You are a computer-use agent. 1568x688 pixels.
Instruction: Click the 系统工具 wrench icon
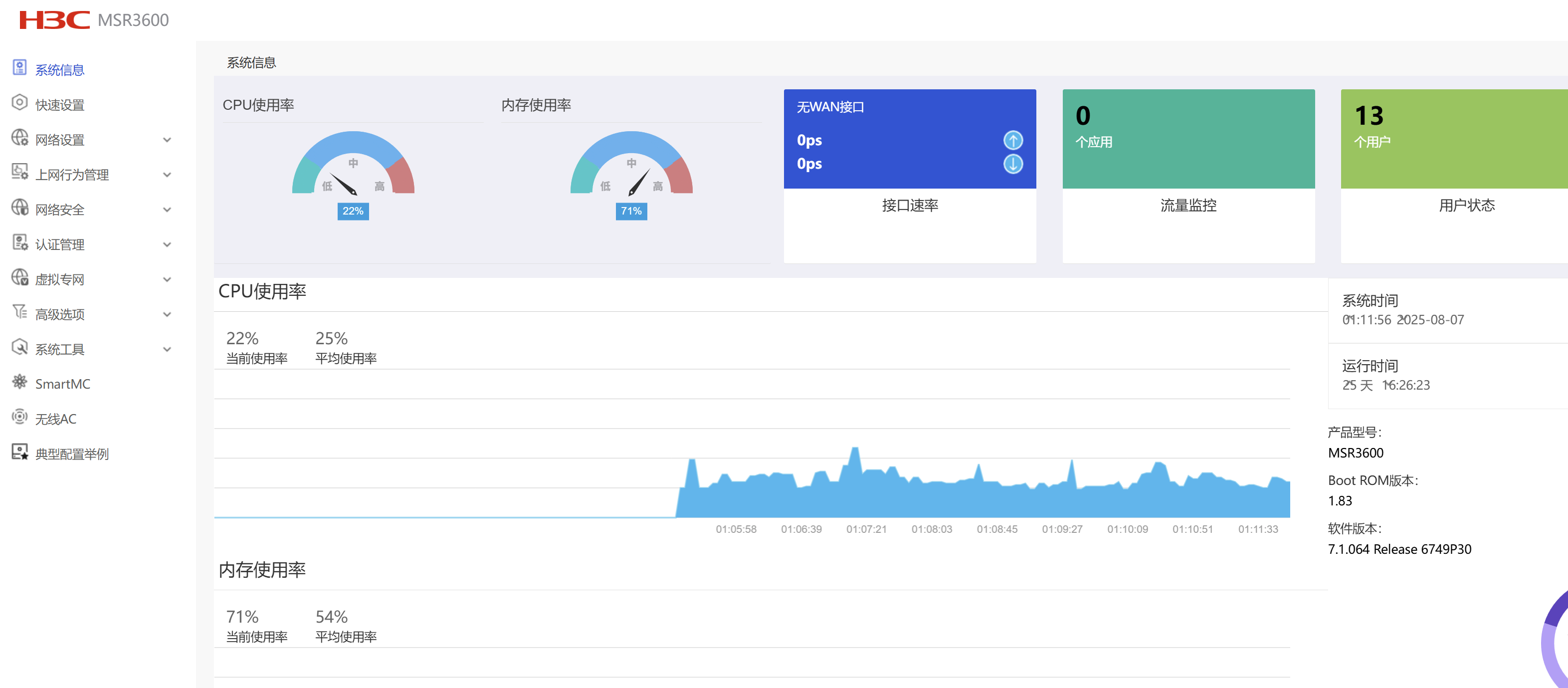[x=19, y=348]
